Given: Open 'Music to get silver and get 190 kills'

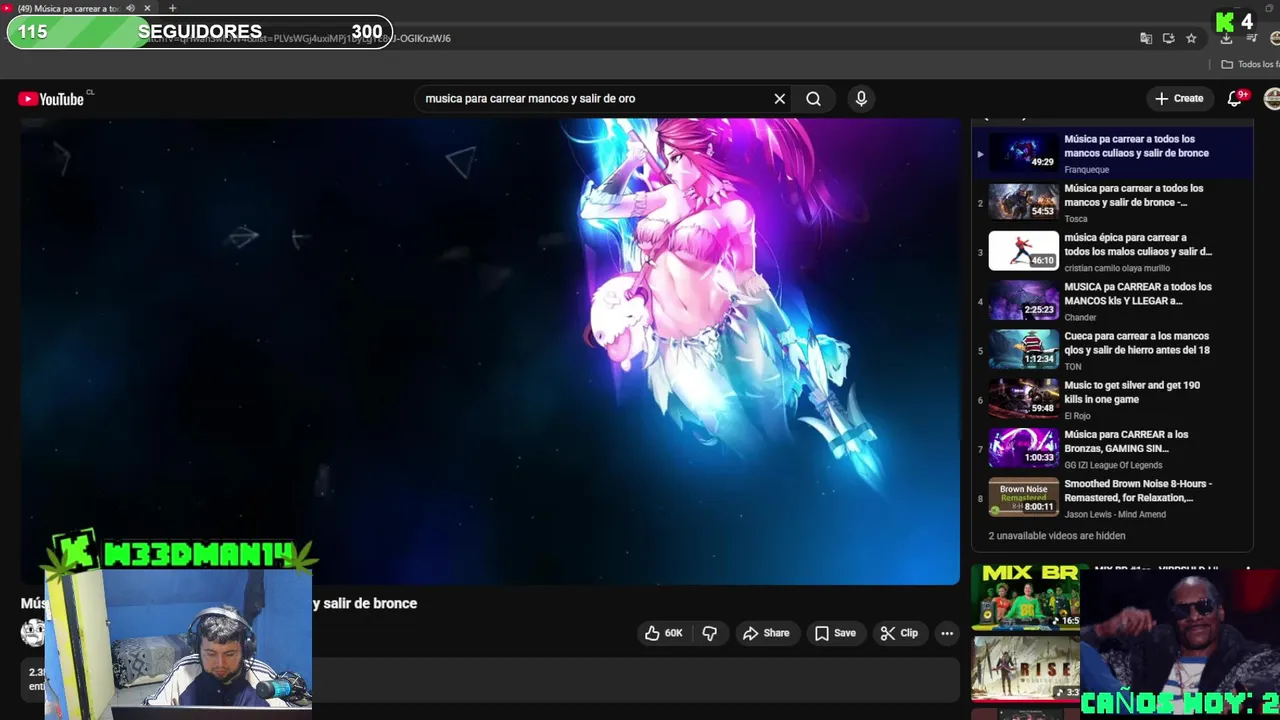Looking at the screenshot, I should pos(1132,392).
